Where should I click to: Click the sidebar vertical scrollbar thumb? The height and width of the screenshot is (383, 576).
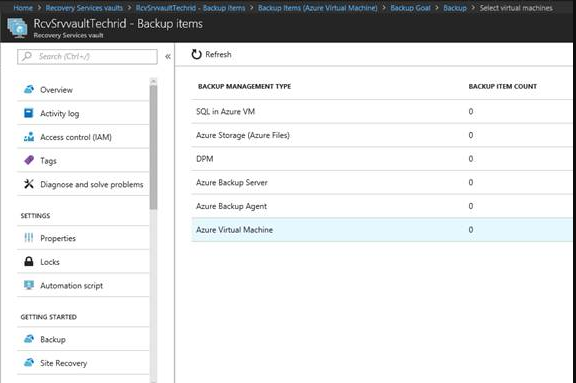pos(153,147)
